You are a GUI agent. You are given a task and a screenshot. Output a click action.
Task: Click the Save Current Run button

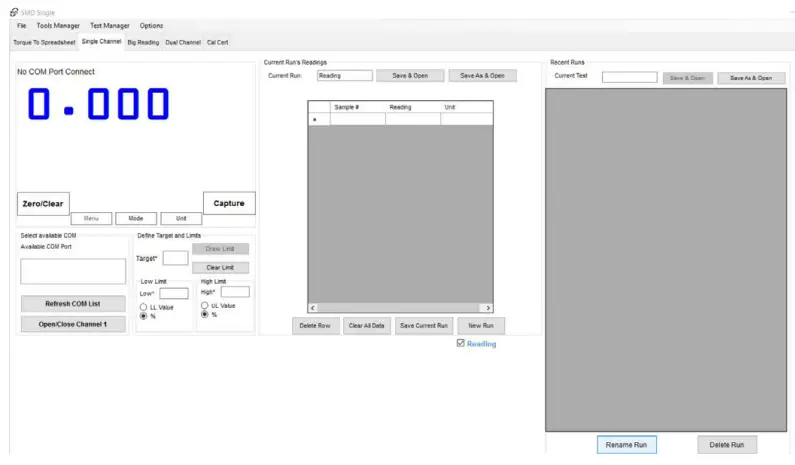click(424, 326)
